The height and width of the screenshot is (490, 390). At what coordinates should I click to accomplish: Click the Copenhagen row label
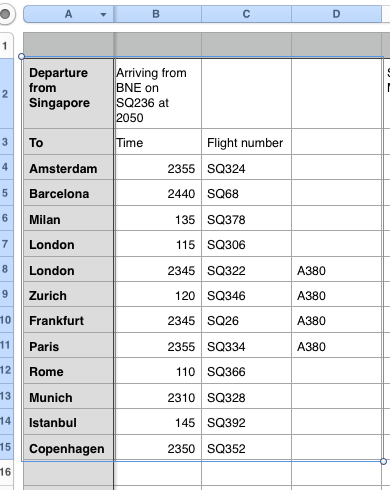point(69,447)
